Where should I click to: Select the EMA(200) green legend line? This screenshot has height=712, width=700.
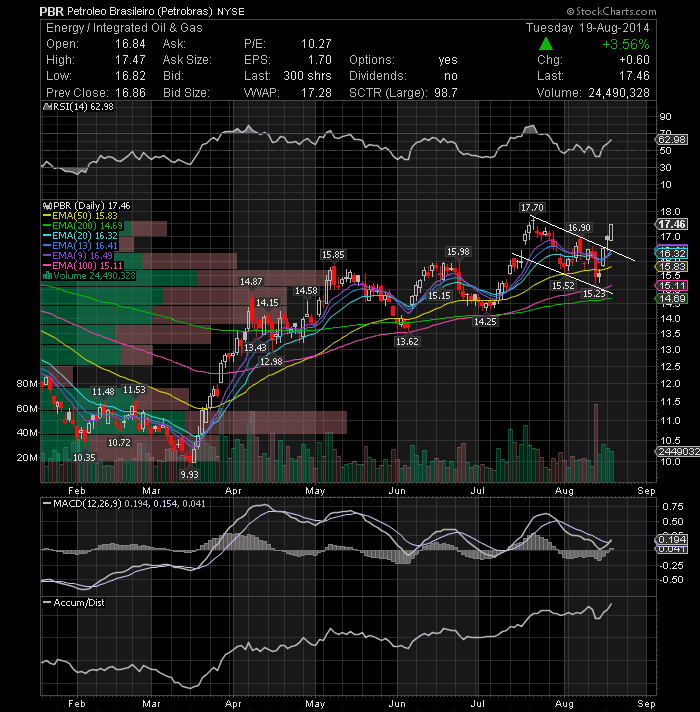coord(47,226)
